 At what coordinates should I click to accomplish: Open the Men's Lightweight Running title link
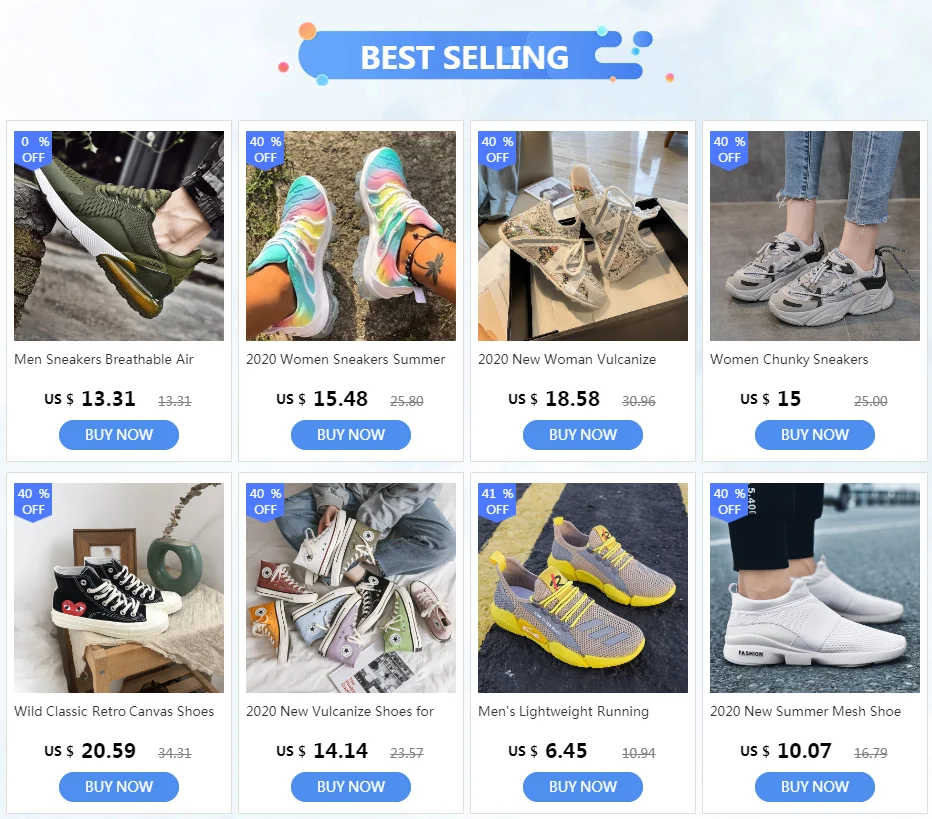[563, 711]
